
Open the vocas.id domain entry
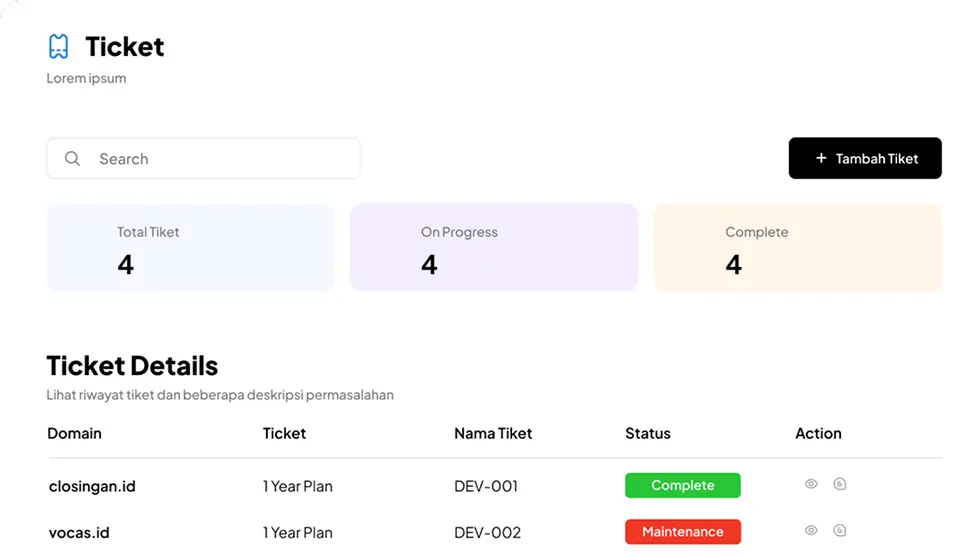(80, 533)
